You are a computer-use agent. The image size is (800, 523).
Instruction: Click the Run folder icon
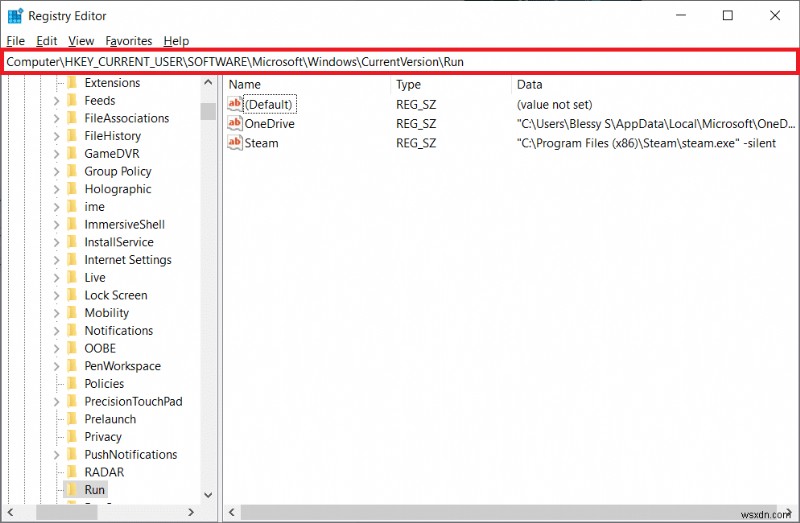tap(72, 490)
